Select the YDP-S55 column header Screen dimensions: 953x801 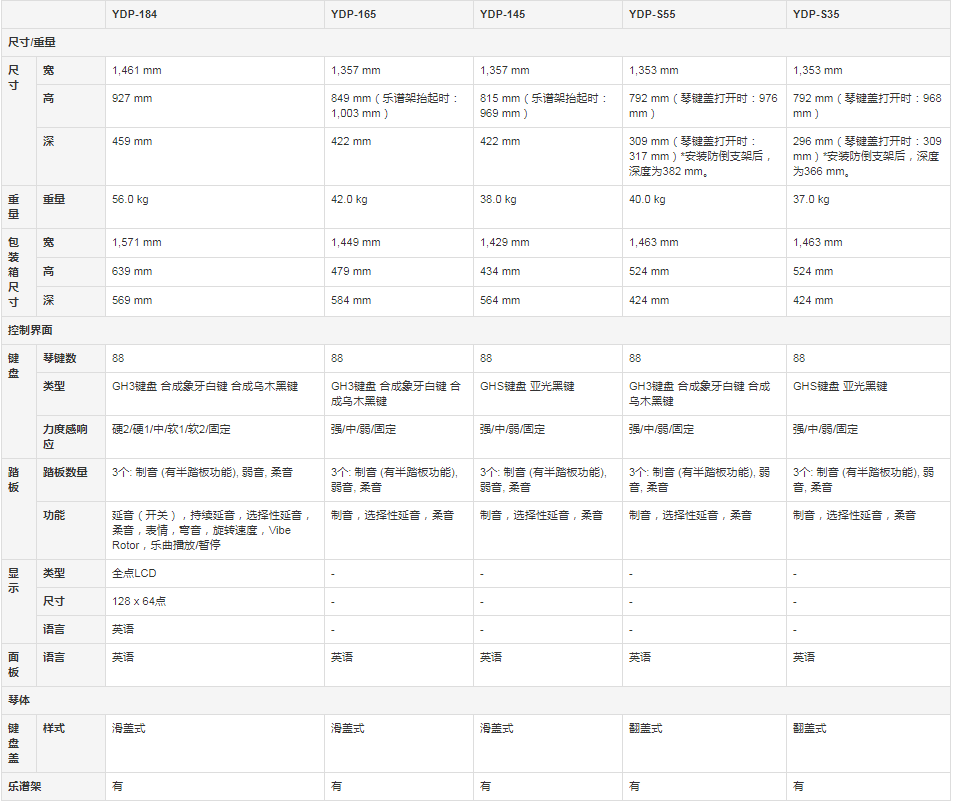[x=704, y=14]
